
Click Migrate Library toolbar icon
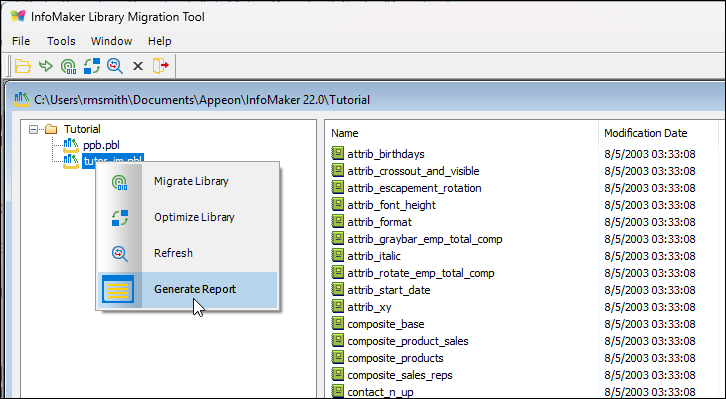pyautogui.click(x=69, y=66)
